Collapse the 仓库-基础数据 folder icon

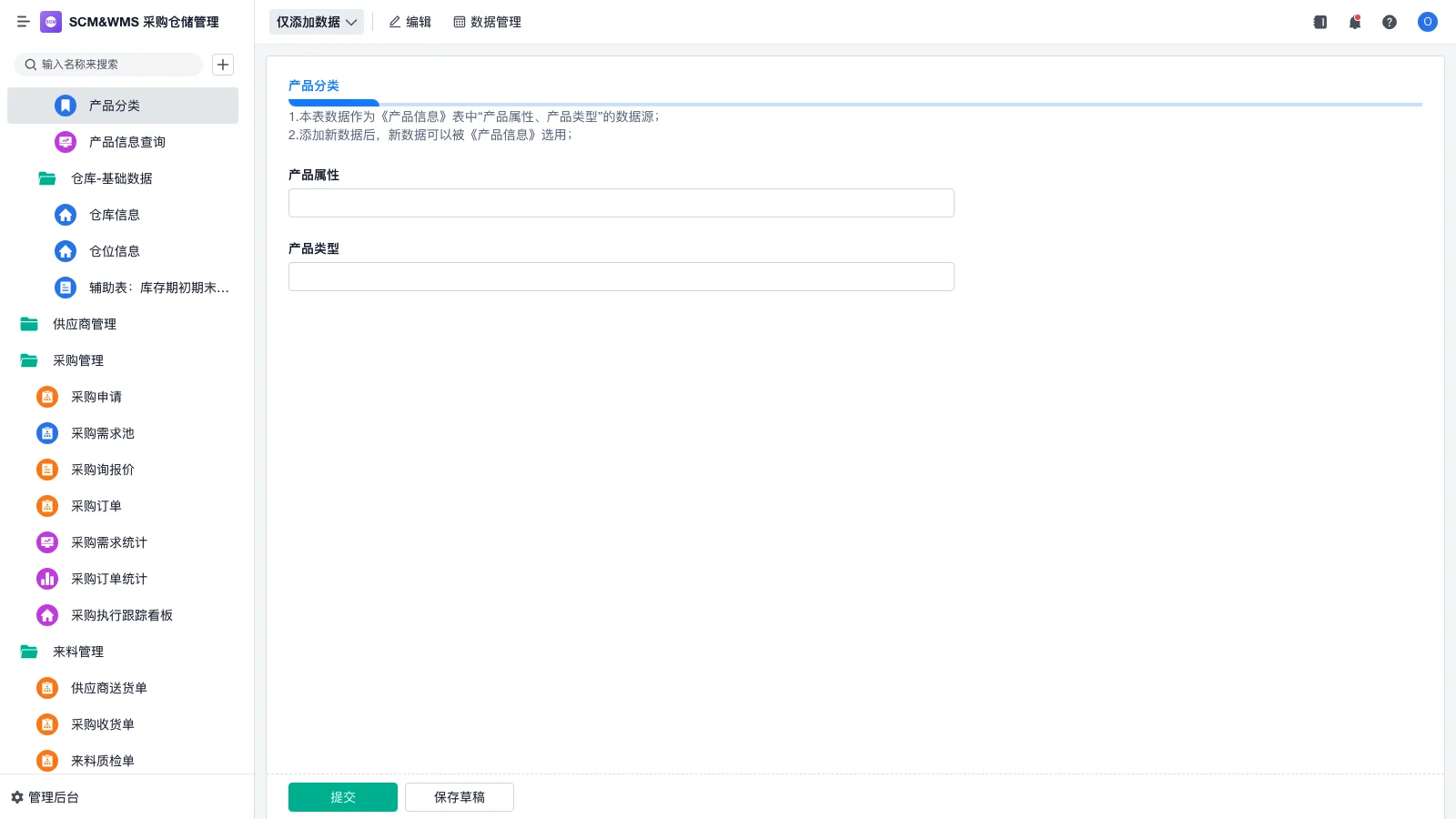click(47, 178)
